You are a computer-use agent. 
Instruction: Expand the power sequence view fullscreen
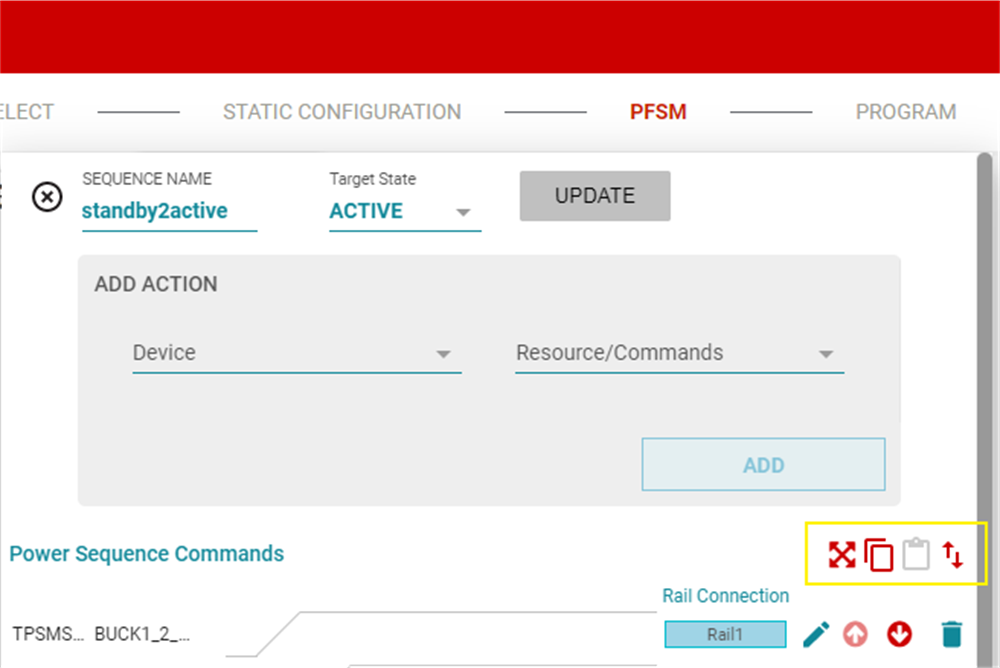(x=841, y=553)
